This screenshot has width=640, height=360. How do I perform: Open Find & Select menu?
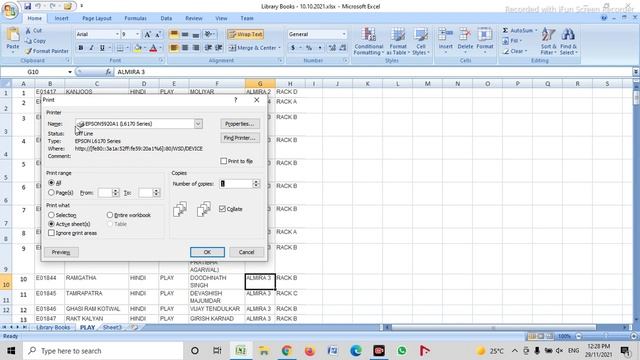(568, 41)
